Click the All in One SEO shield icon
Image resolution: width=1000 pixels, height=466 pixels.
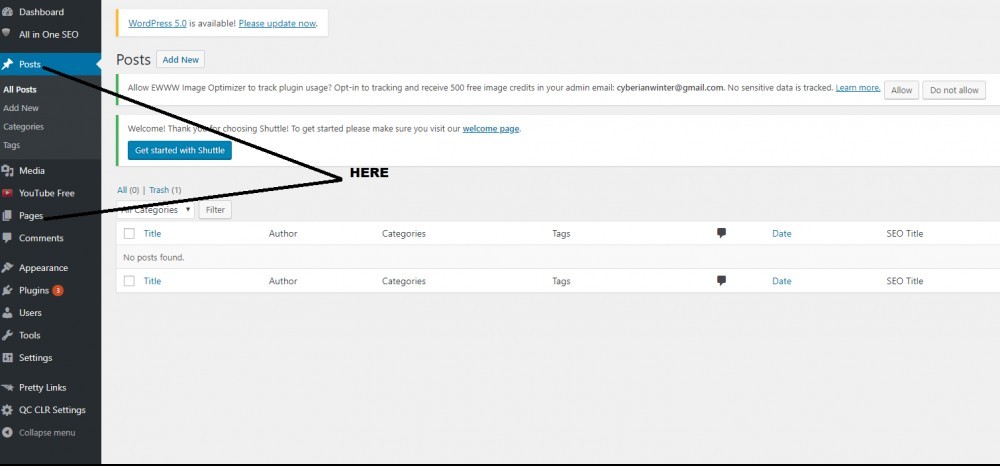[x=8, y=34]
